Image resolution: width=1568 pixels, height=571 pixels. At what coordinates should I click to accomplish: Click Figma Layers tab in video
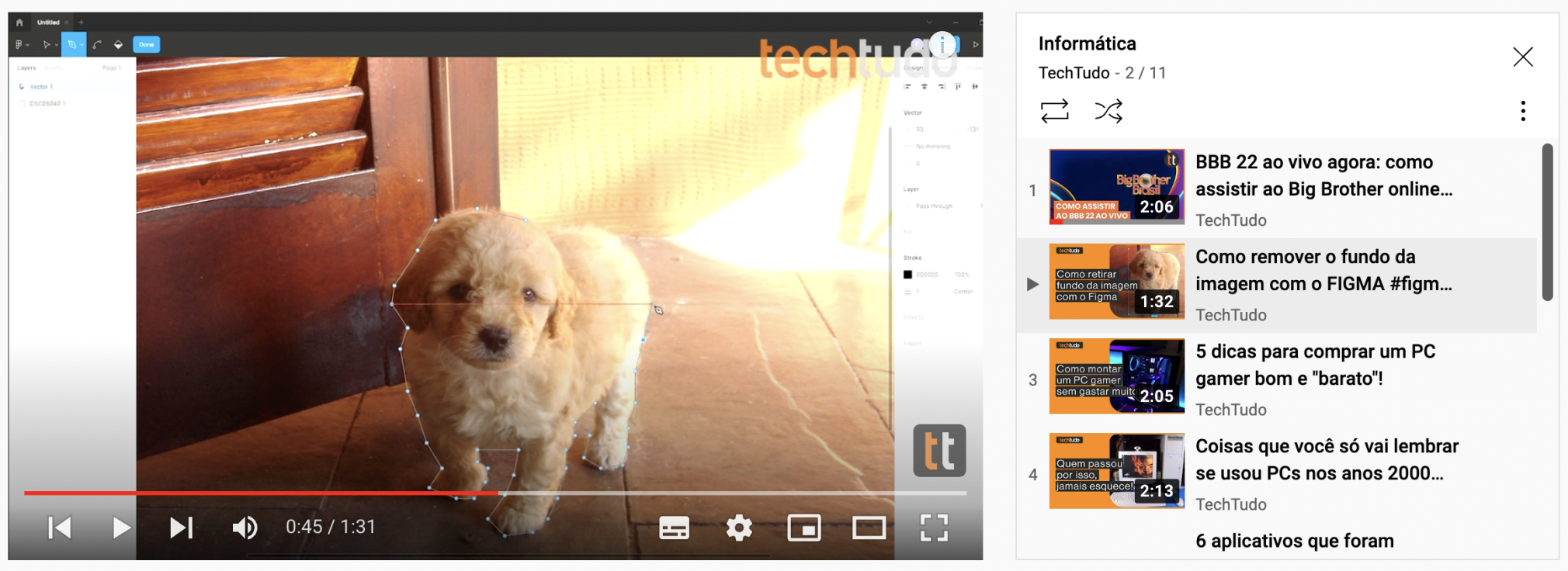click(x=26, y=68)
